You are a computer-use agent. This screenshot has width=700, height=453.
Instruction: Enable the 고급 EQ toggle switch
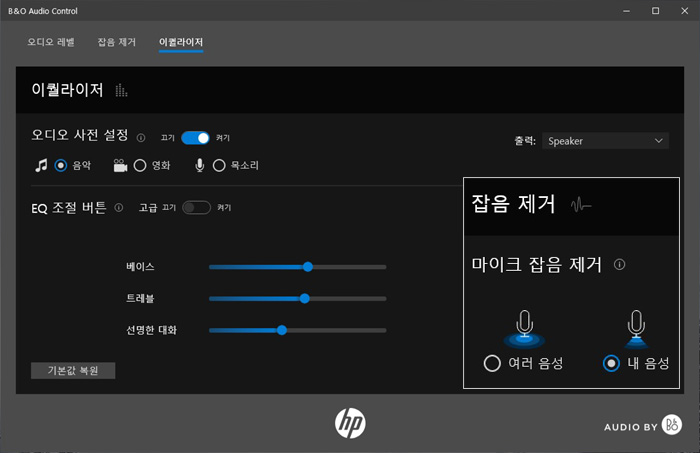pos(196,208)
